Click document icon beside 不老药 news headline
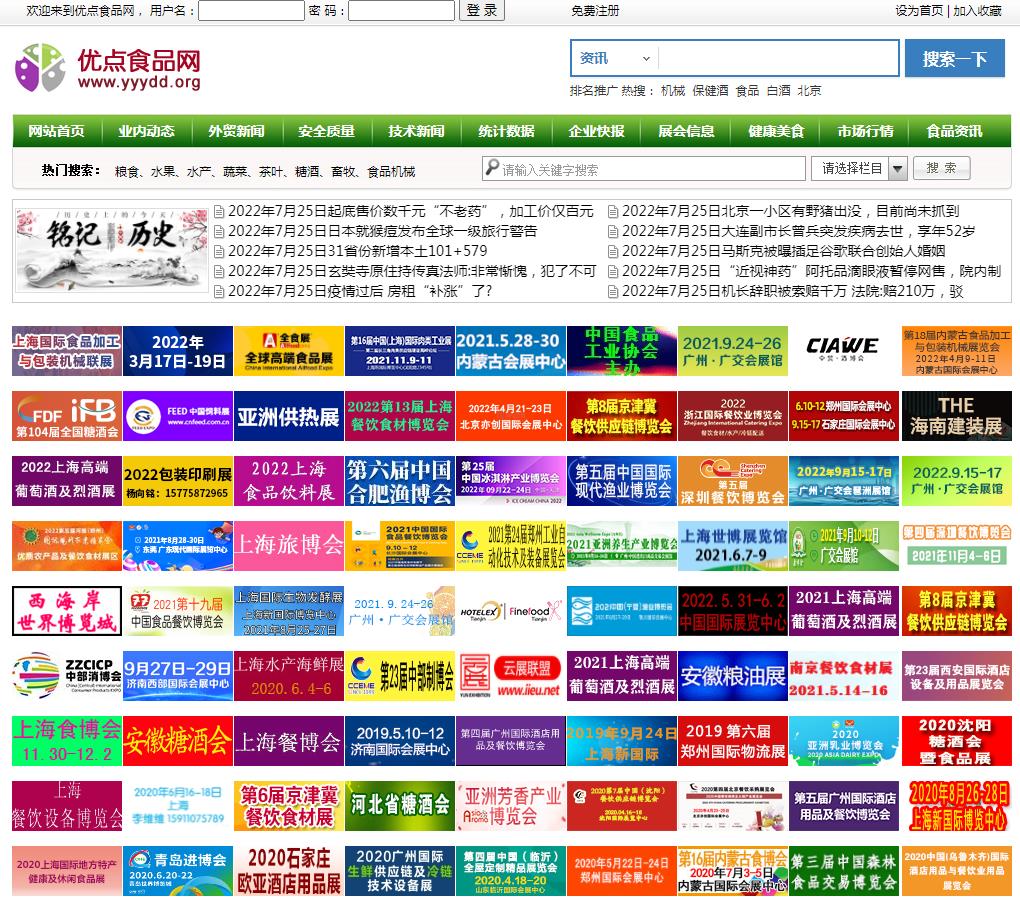Image resolution: width=1020 pixels, height=900 pixels. 220,211
